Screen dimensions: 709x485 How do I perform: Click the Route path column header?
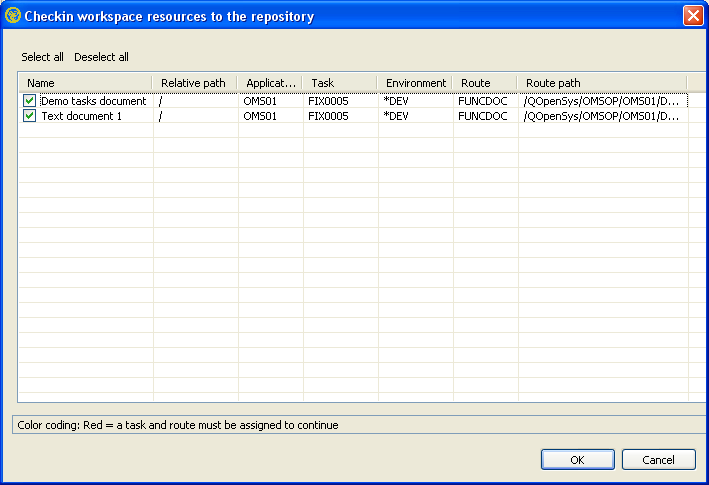[600, 83]
